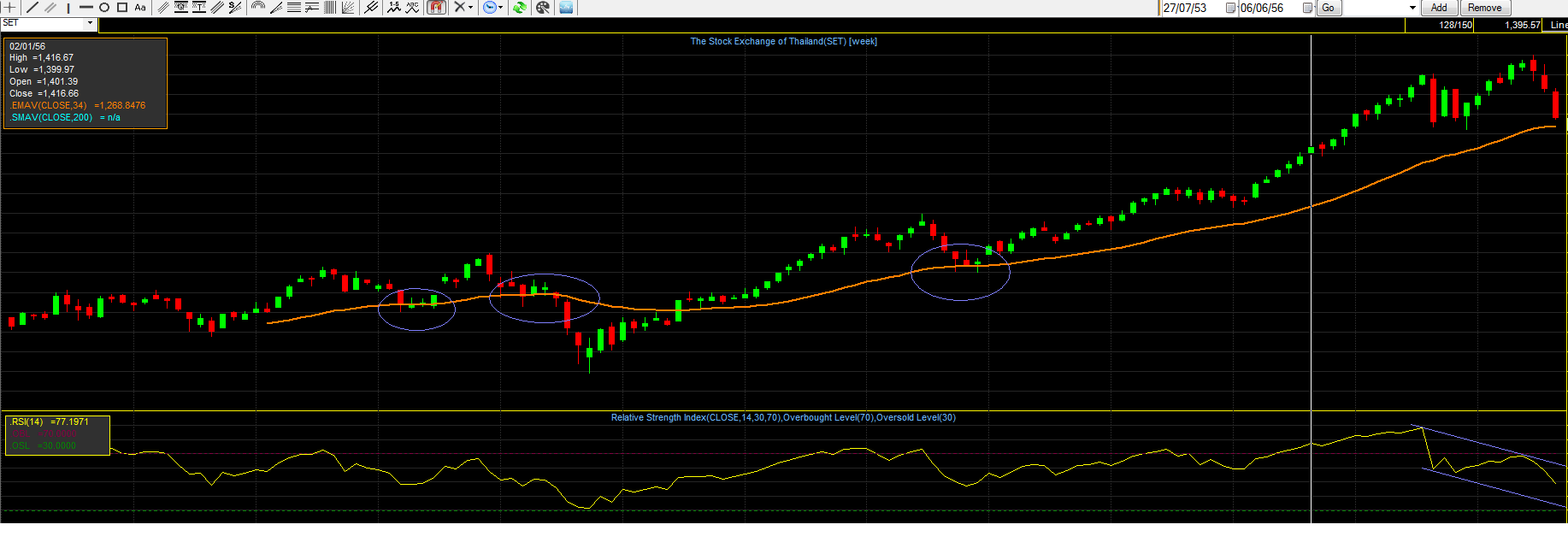Image resolution: width=1568 pixels, height=554 pixels.
Task: Select the S-marked speed line tool
Action: (235, 8)
